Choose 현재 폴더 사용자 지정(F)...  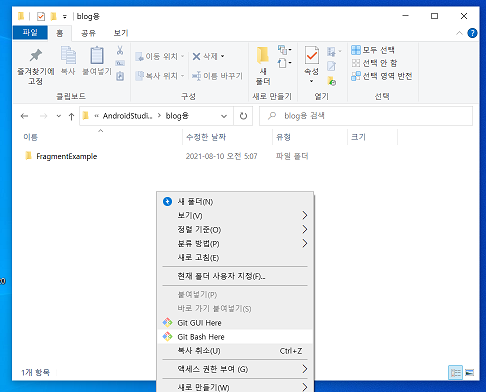[235, 276]
